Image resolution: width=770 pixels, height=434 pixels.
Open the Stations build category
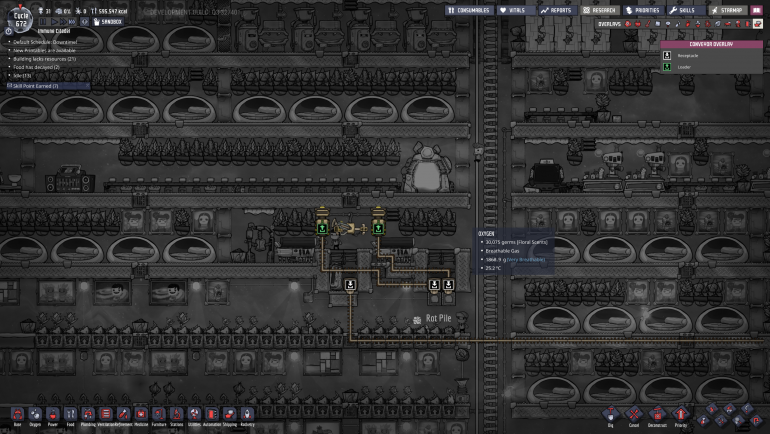coord(177,415)
